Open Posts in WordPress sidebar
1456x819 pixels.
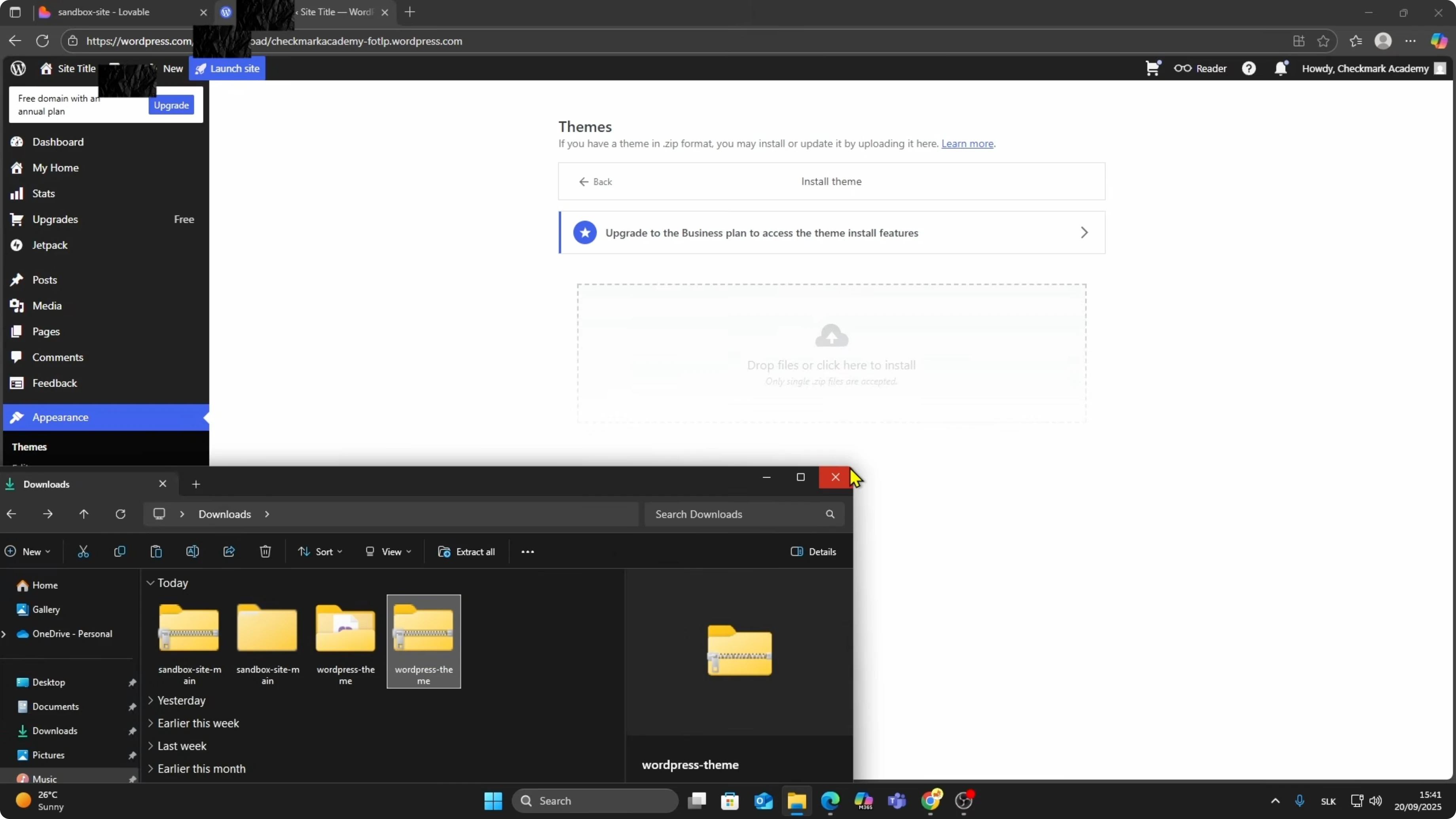click(106, 280)
